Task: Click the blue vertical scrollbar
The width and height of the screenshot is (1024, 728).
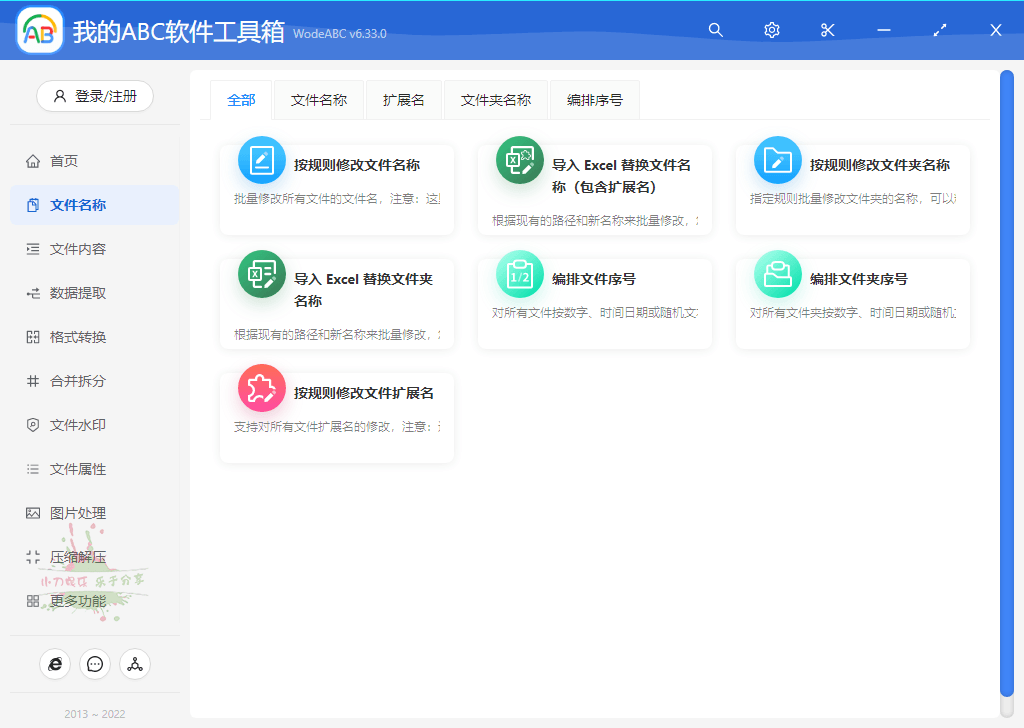Action: click(x=1006, y=380)
